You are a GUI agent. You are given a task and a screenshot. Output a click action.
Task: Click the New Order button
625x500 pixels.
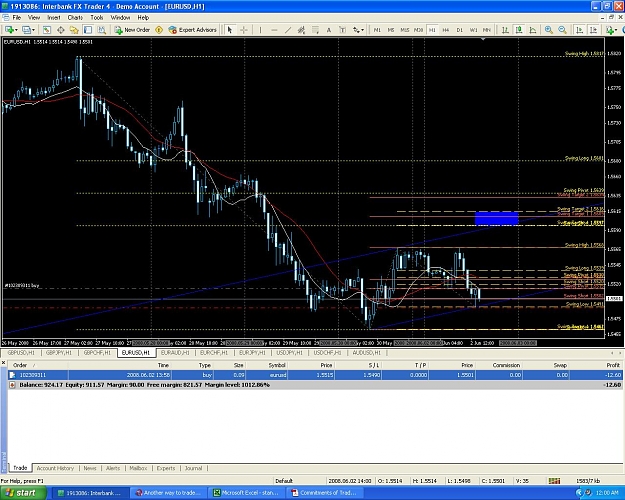pyautogui.click(x=132, y=30)
